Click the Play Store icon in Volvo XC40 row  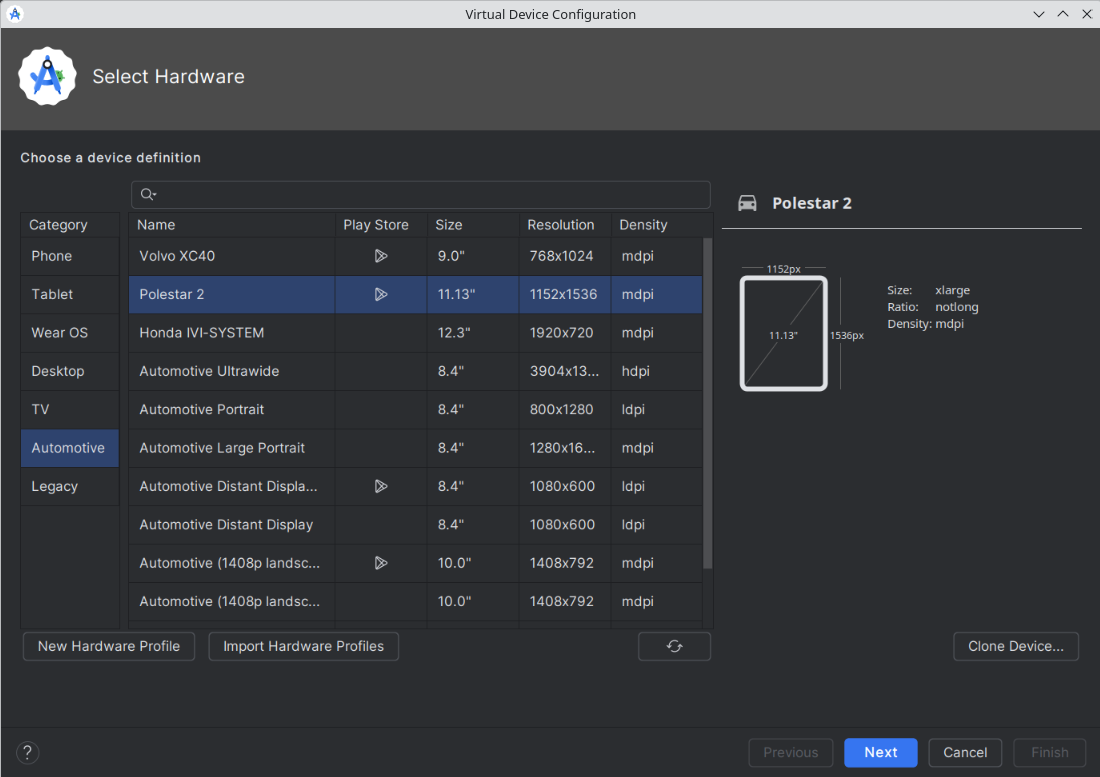[x=380, y=256]
